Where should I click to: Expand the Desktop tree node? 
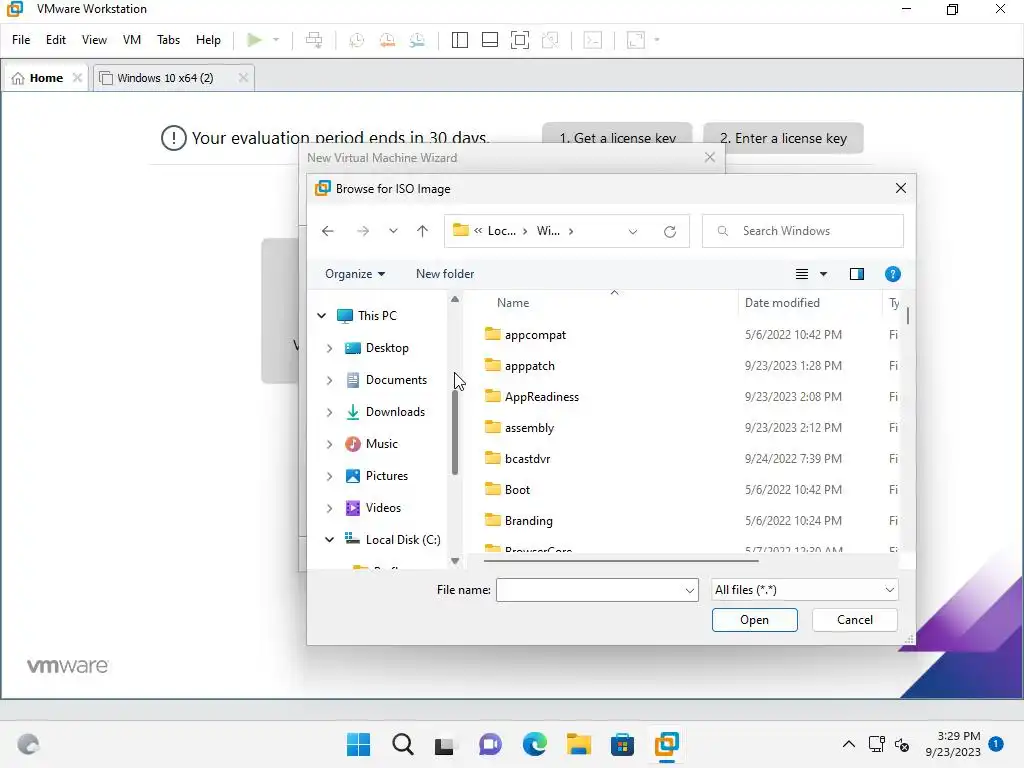[329, 349]
